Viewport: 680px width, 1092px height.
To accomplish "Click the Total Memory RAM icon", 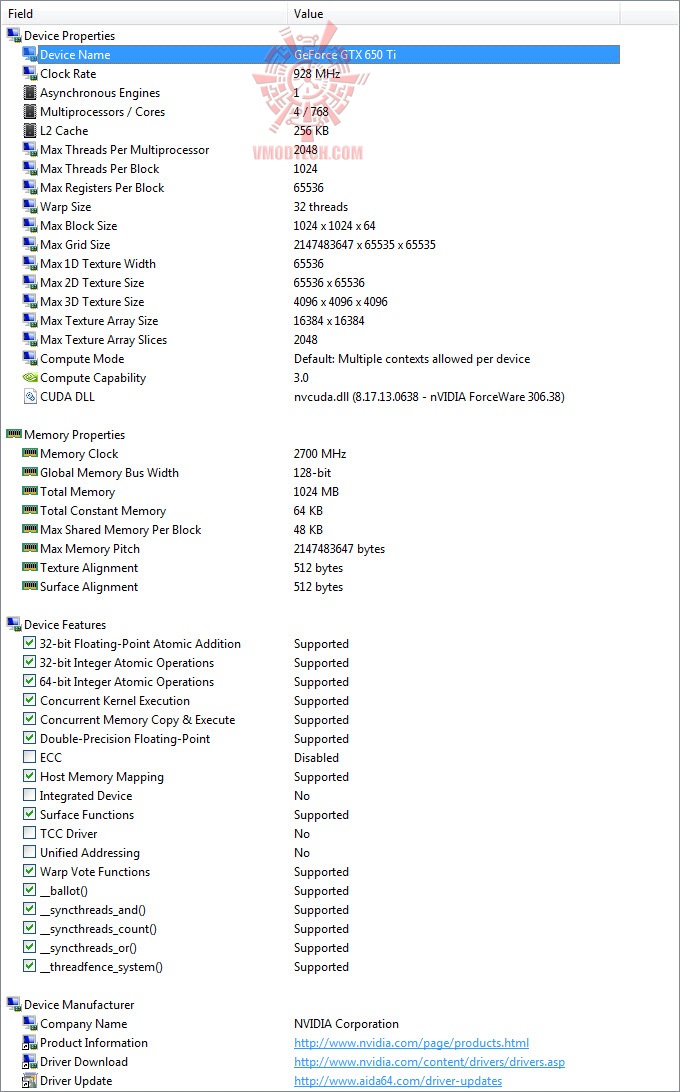I will [29, 490].
